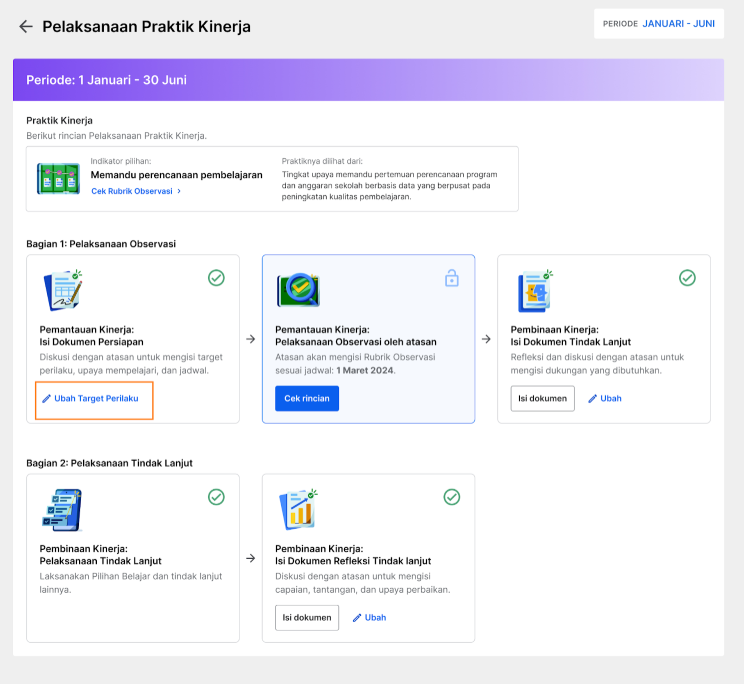Go back using the left arrow icon
The image size is (744, 684).
pos(26,27)
